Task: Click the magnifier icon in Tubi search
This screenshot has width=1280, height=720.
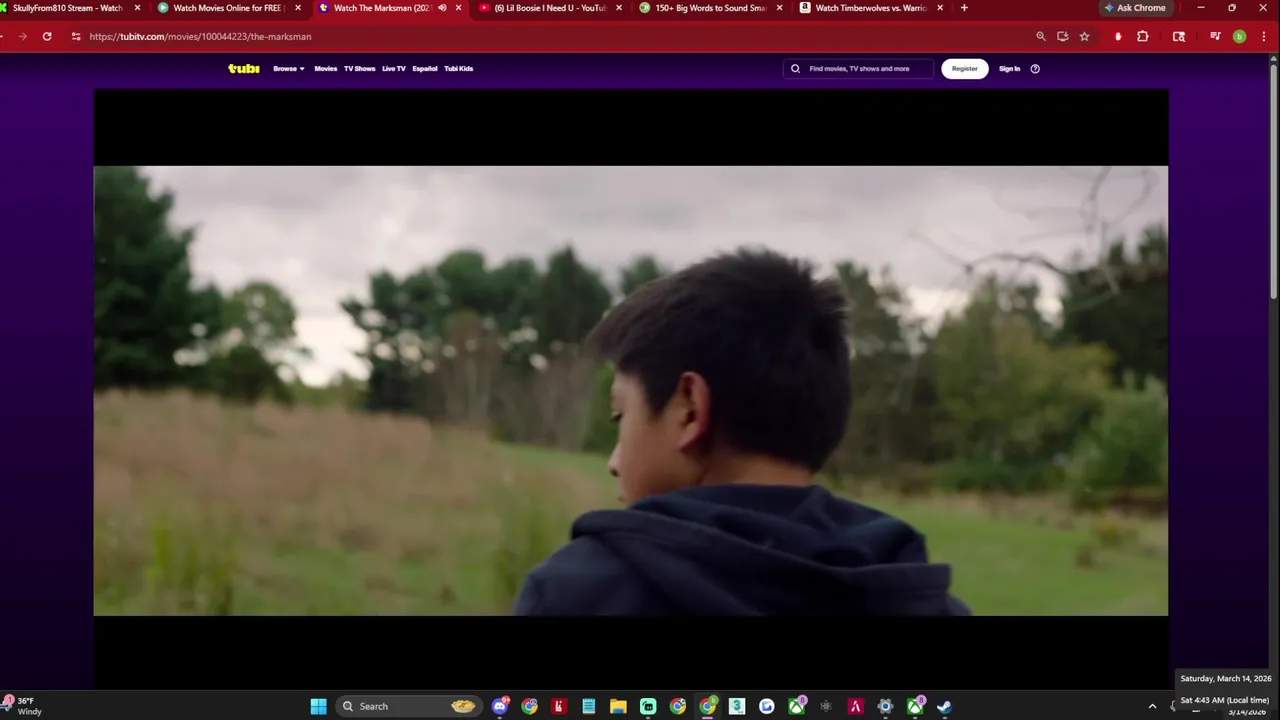Action: pyautogui.click(x=796, y=69)
